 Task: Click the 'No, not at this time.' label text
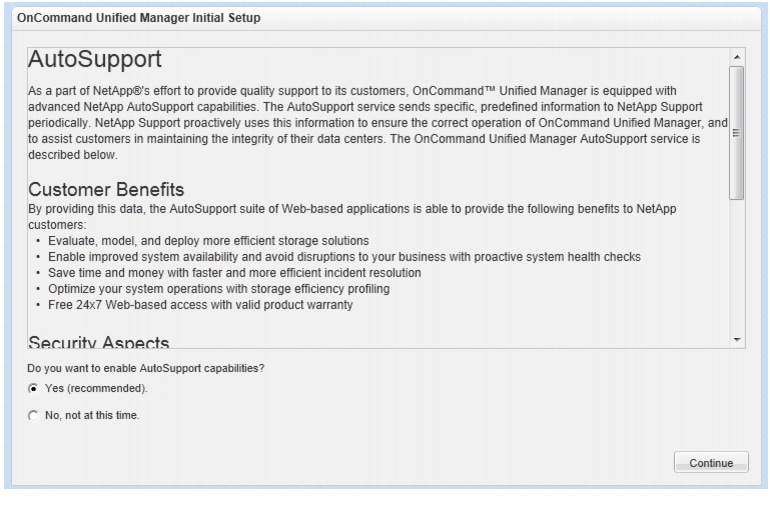93,416
